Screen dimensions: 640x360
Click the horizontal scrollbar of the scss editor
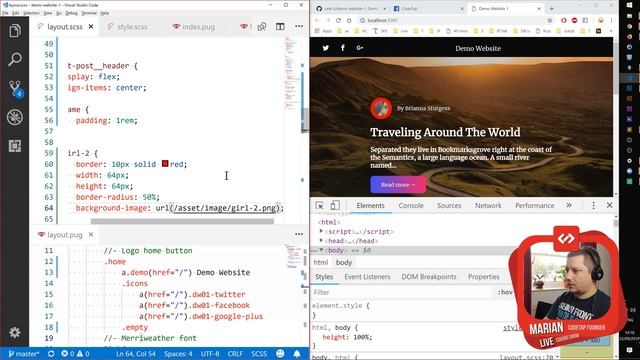[182, 221]
